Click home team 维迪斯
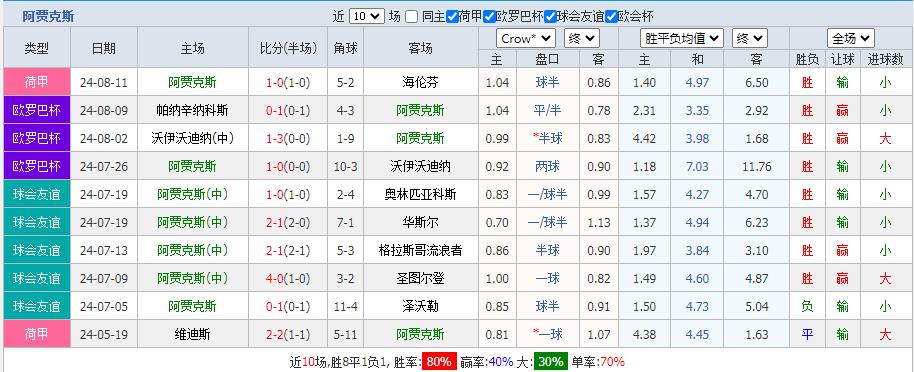Image resolution: width=914 pixels, height=372 pixels. (192, 334)
